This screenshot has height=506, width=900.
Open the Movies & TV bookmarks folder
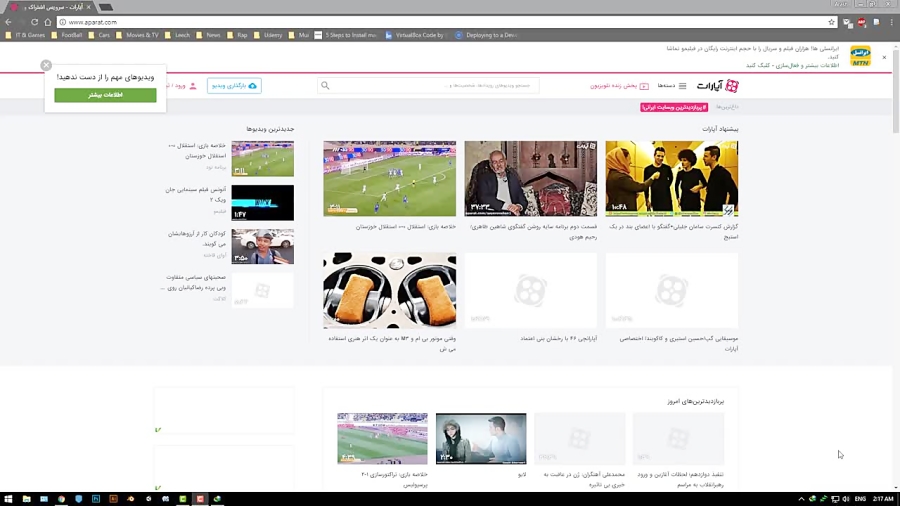pyautogui.click(x=137, y=35)
